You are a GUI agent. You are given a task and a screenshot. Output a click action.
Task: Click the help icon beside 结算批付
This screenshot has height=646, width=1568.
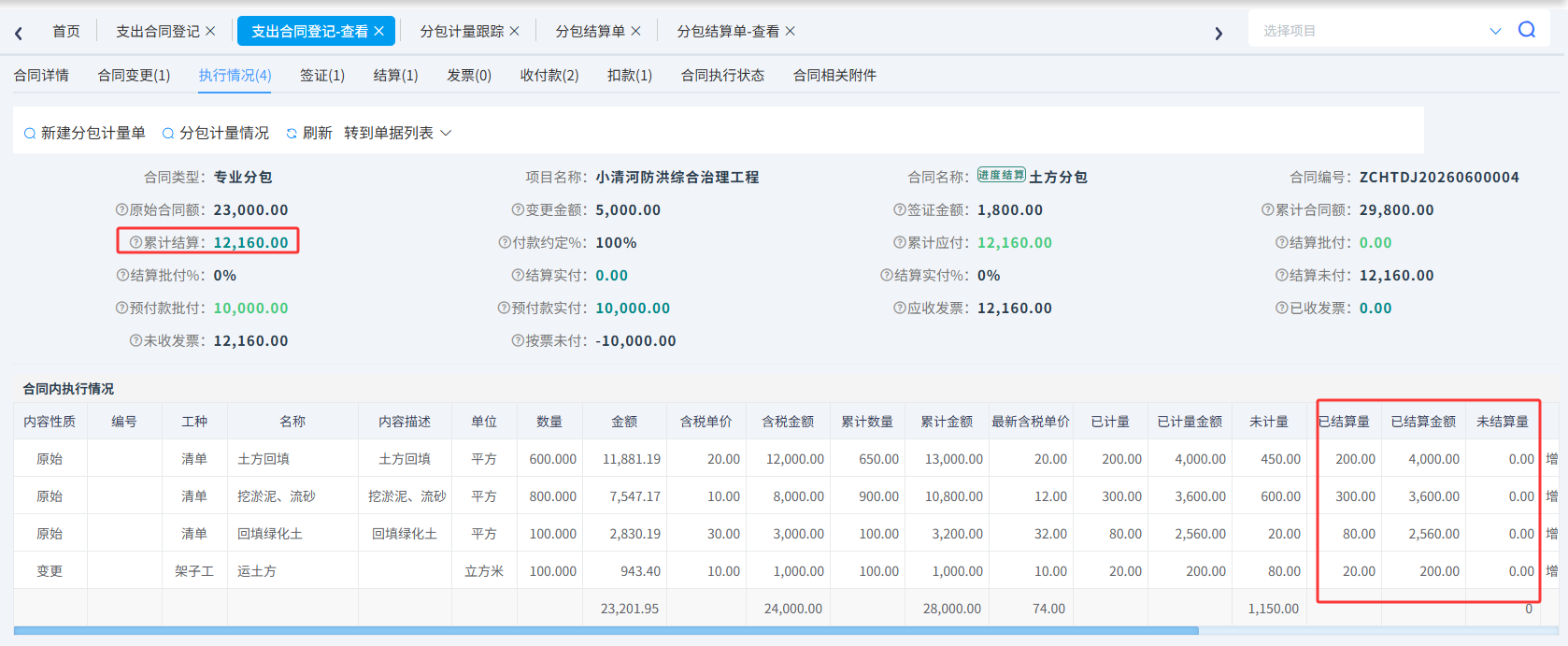1281,243
